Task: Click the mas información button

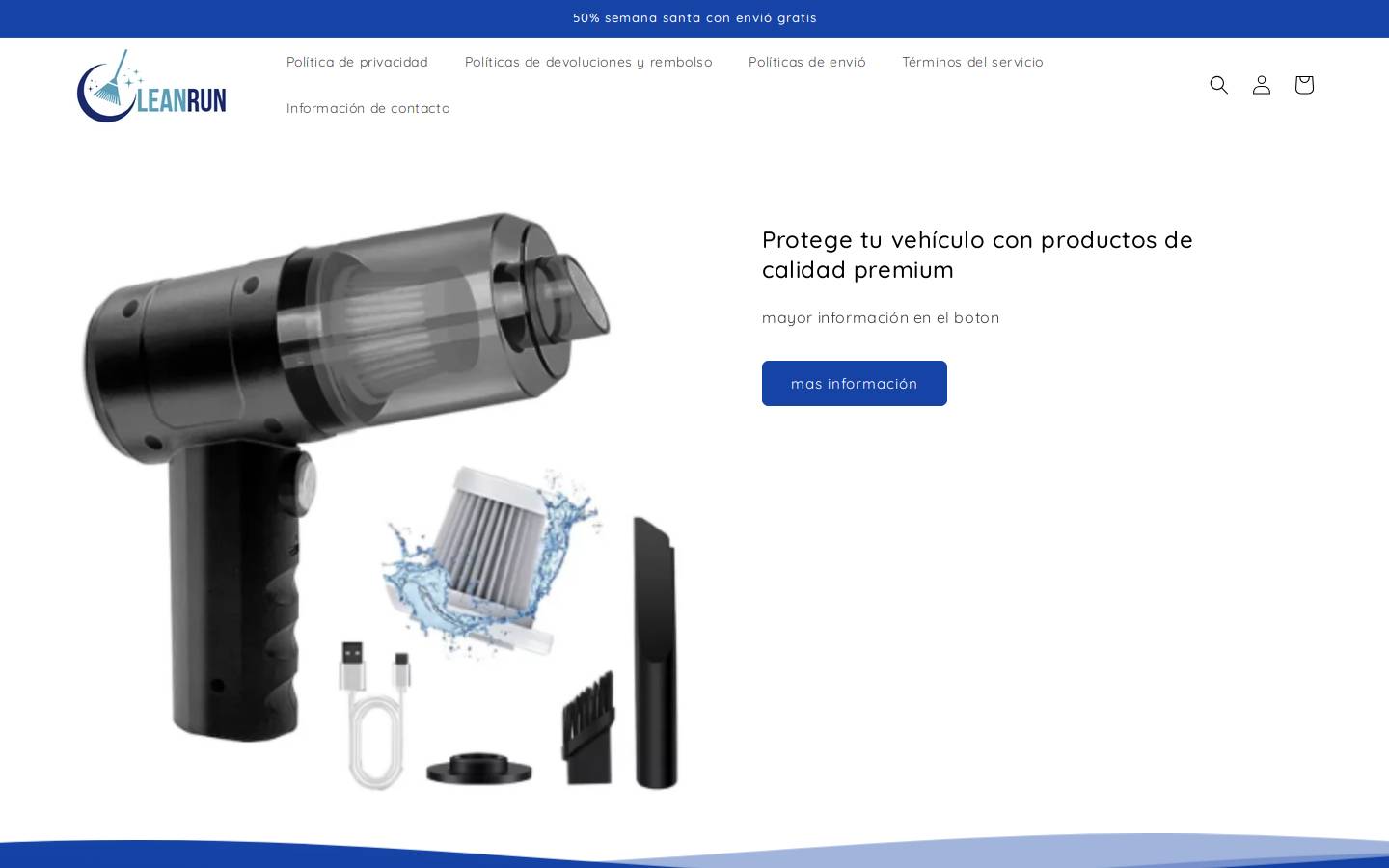Action: coord(855,383)
